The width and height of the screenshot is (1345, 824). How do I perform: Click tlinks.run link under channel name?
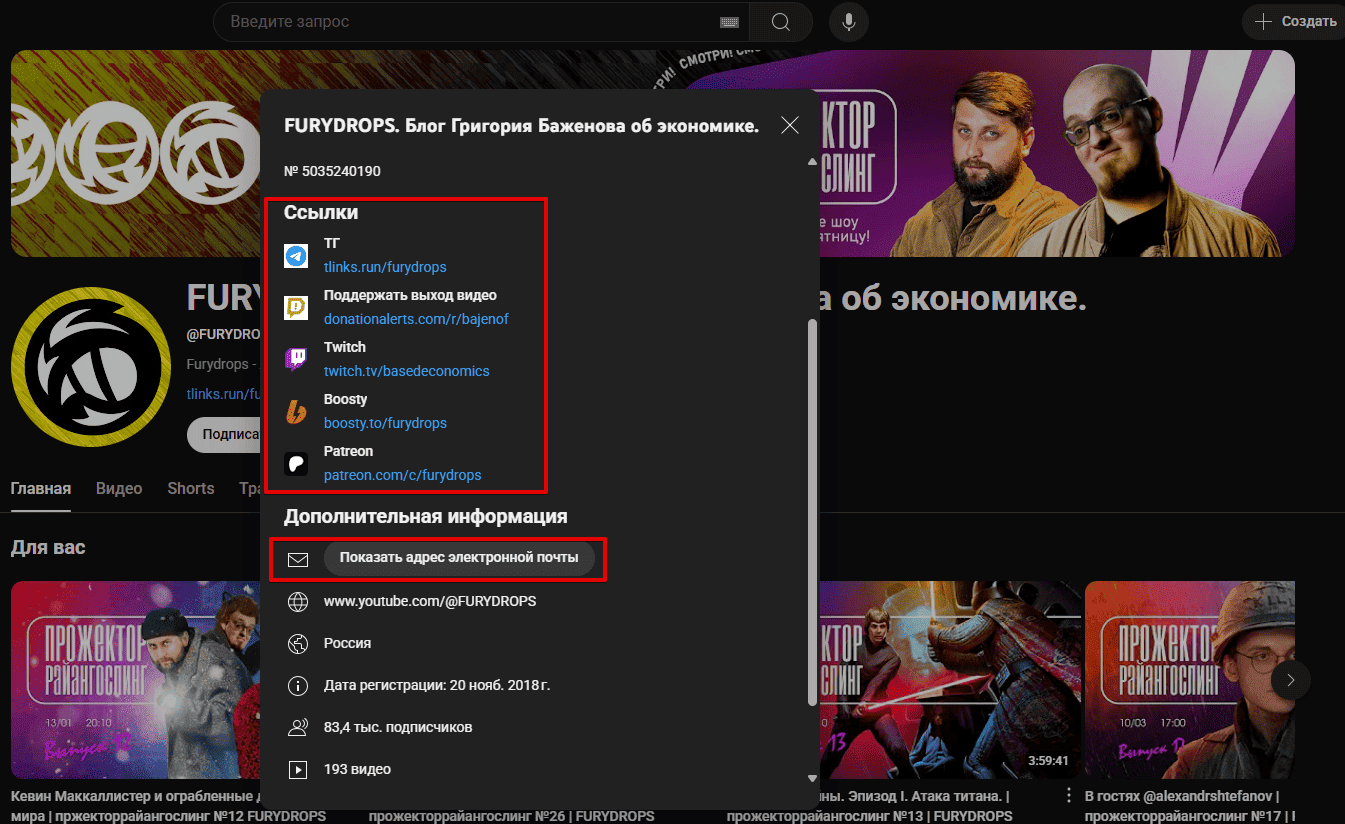pos(223,394)
